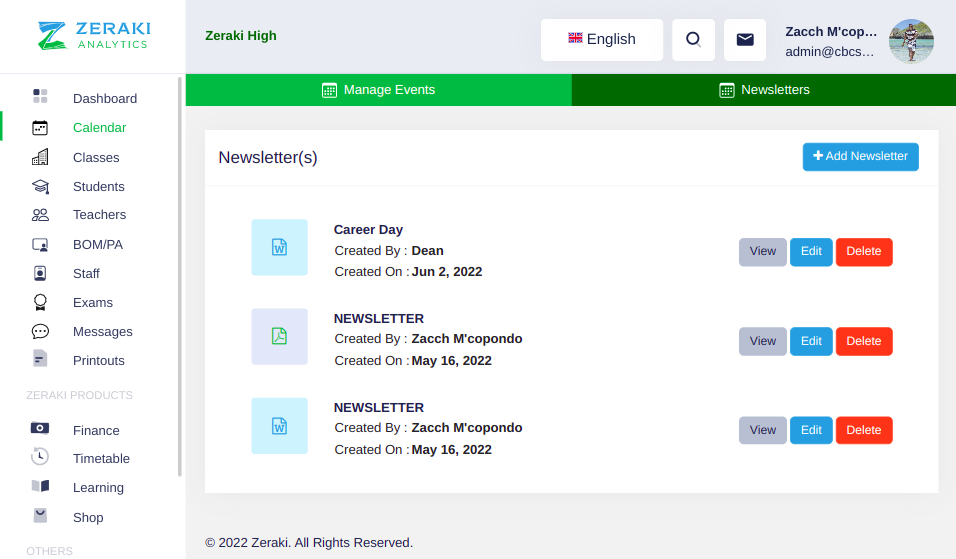Switch to the Manage Events tab
This screenshot has height=559, width=956.
[x=379, y=90]
